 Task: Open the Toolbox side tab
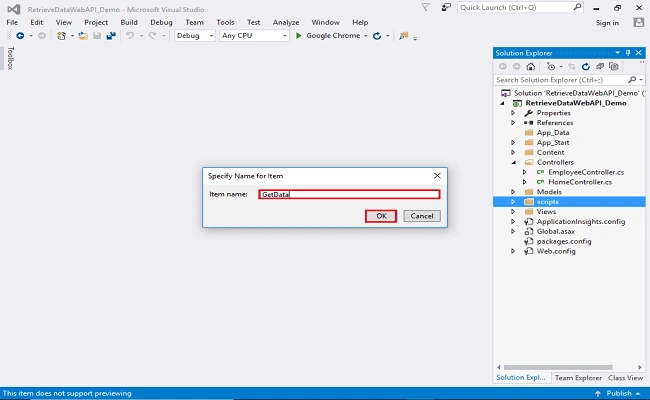10,58
